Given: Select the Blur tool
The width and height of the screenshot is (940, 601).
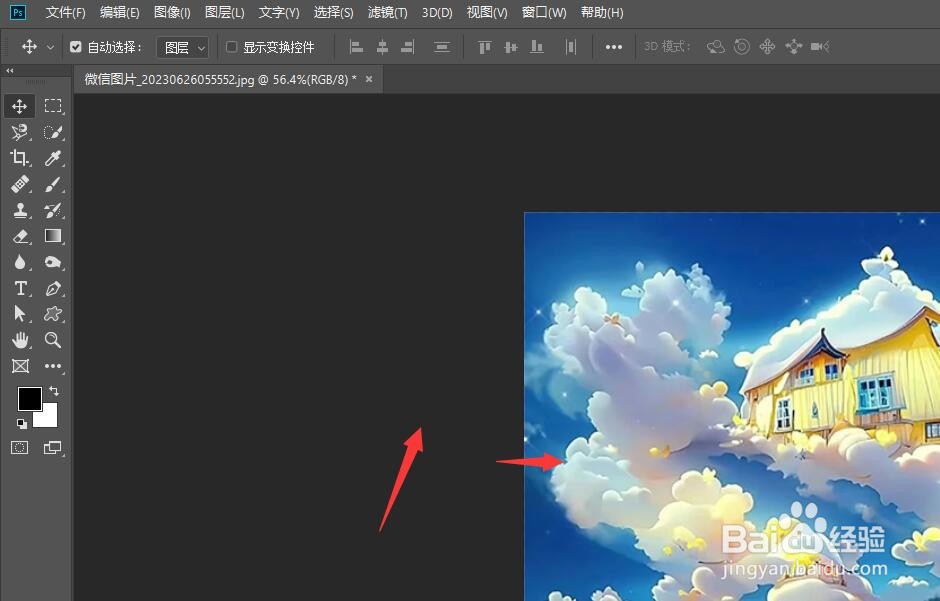Looking at the screenshot, I should (x=19, y=262).
